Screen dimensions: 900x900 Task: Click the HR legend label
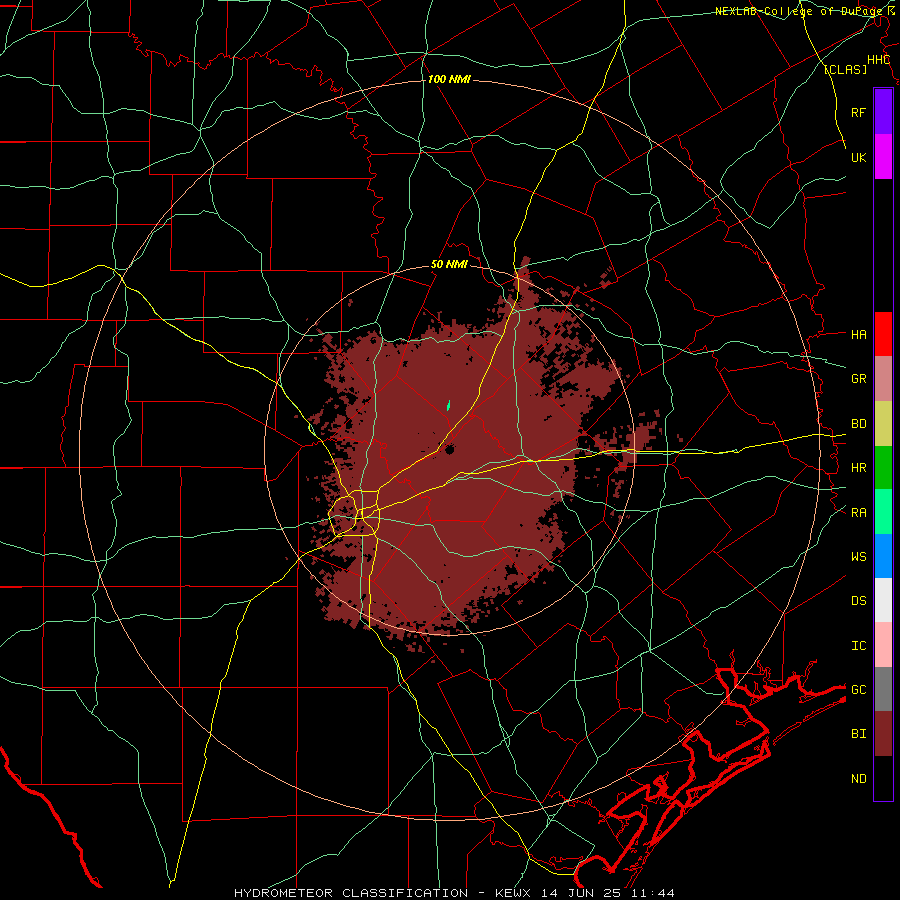[x=859, y=468]
